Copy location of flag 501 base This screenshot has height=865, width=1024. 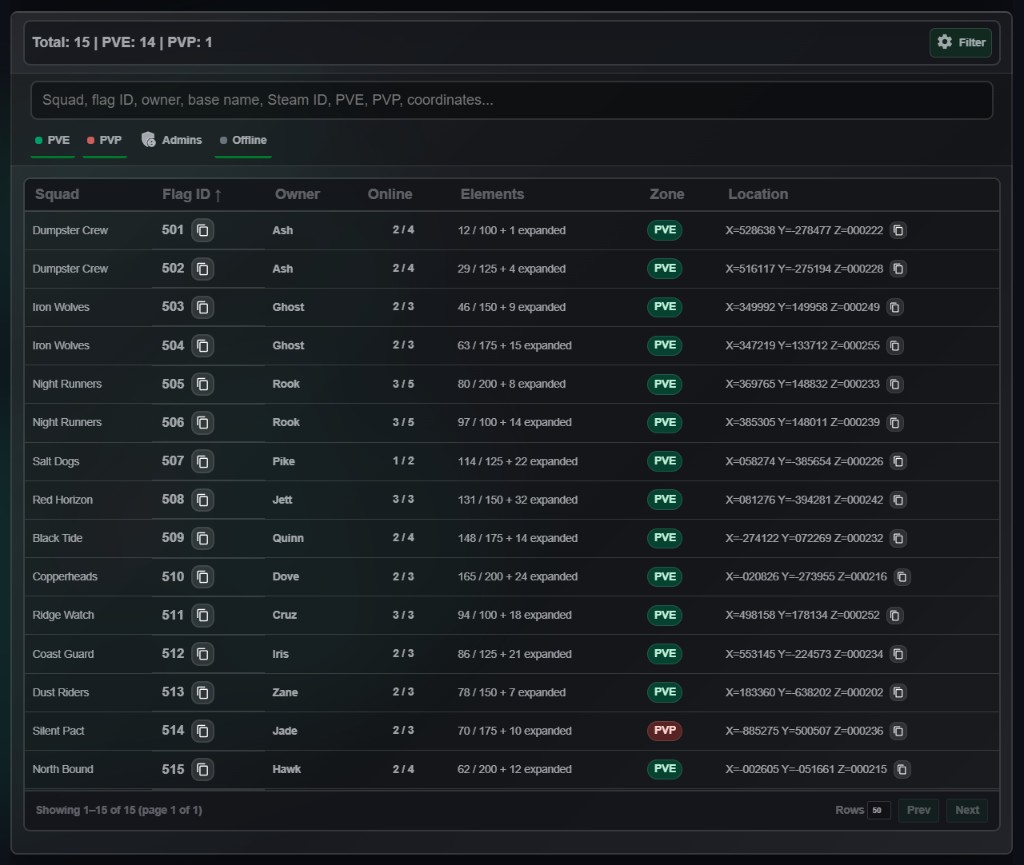click(899, 230)
